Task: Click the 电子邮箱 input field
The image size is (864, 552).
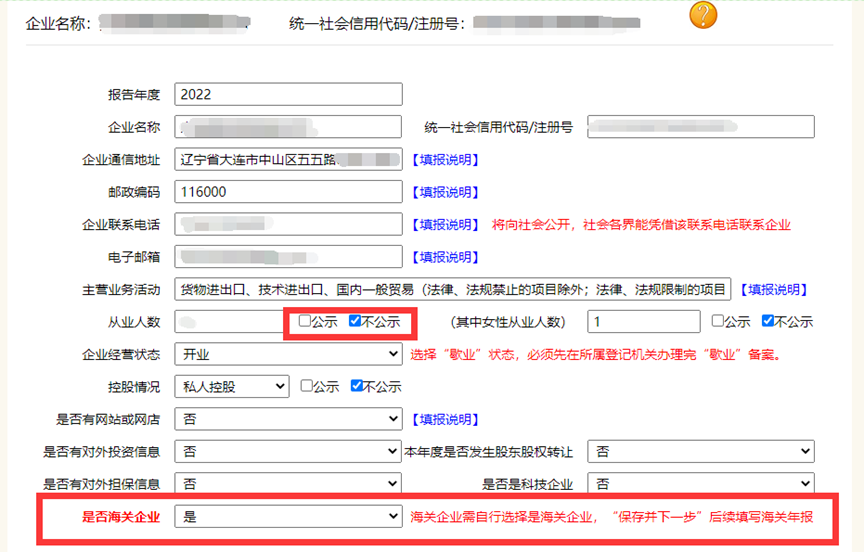Action: click(288, 257)
